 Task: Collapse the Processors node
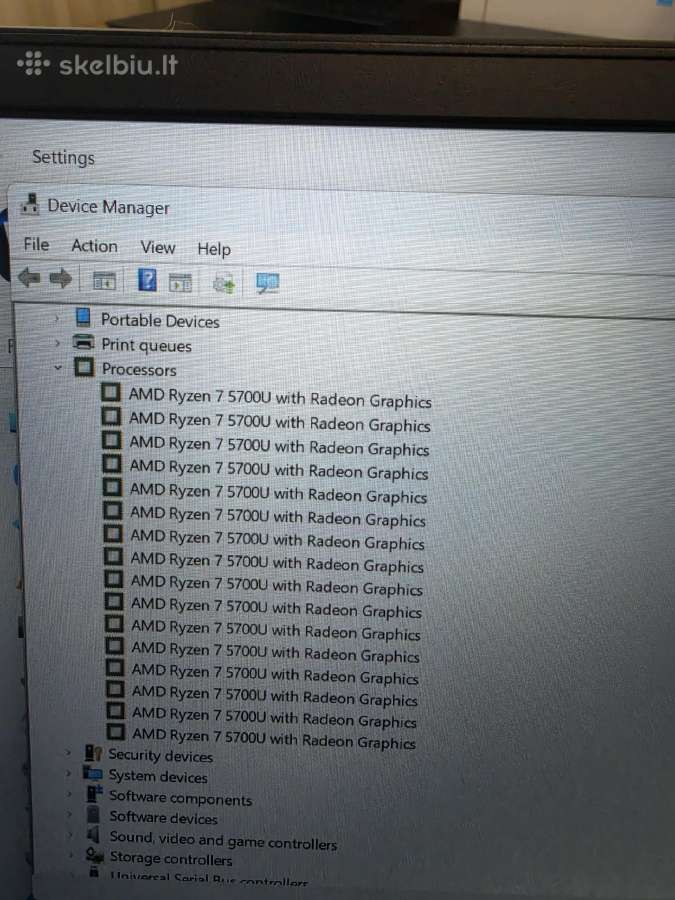point(58,367)
